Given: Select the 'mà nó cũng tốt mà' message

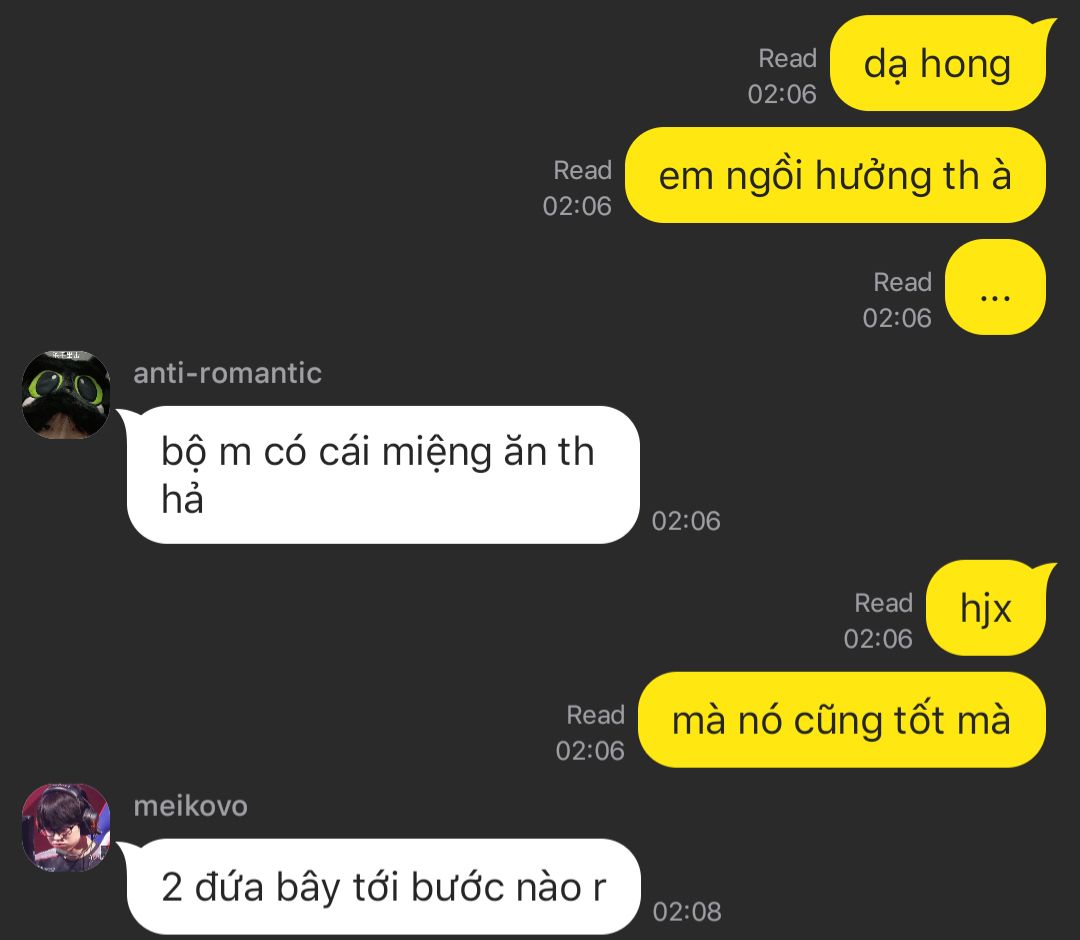Looking at the screenshot, I should coord(842,720).
